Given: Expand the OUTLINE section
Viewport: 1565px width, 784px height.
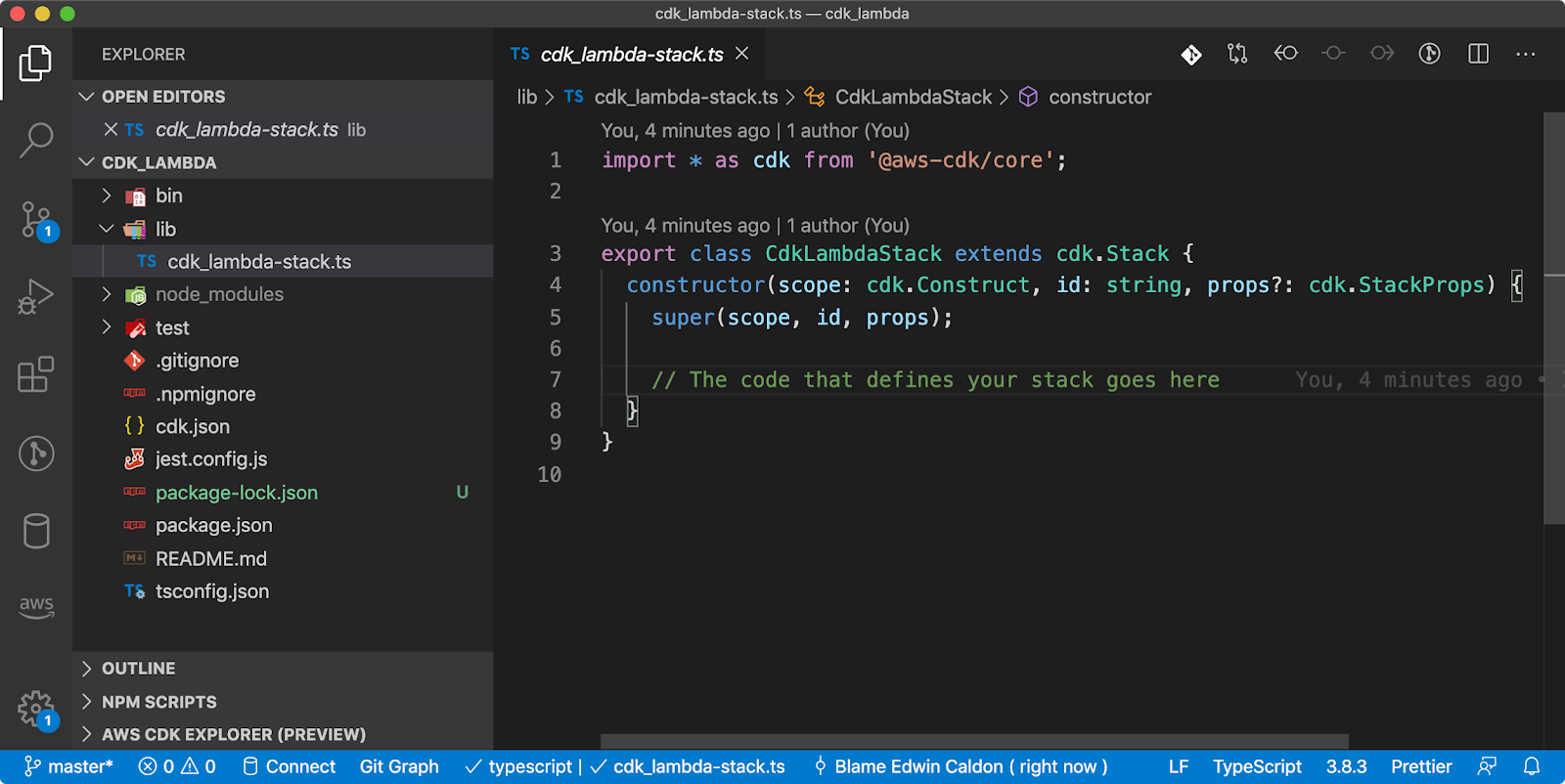Looking at the screenshot, I should pos(138,669).
